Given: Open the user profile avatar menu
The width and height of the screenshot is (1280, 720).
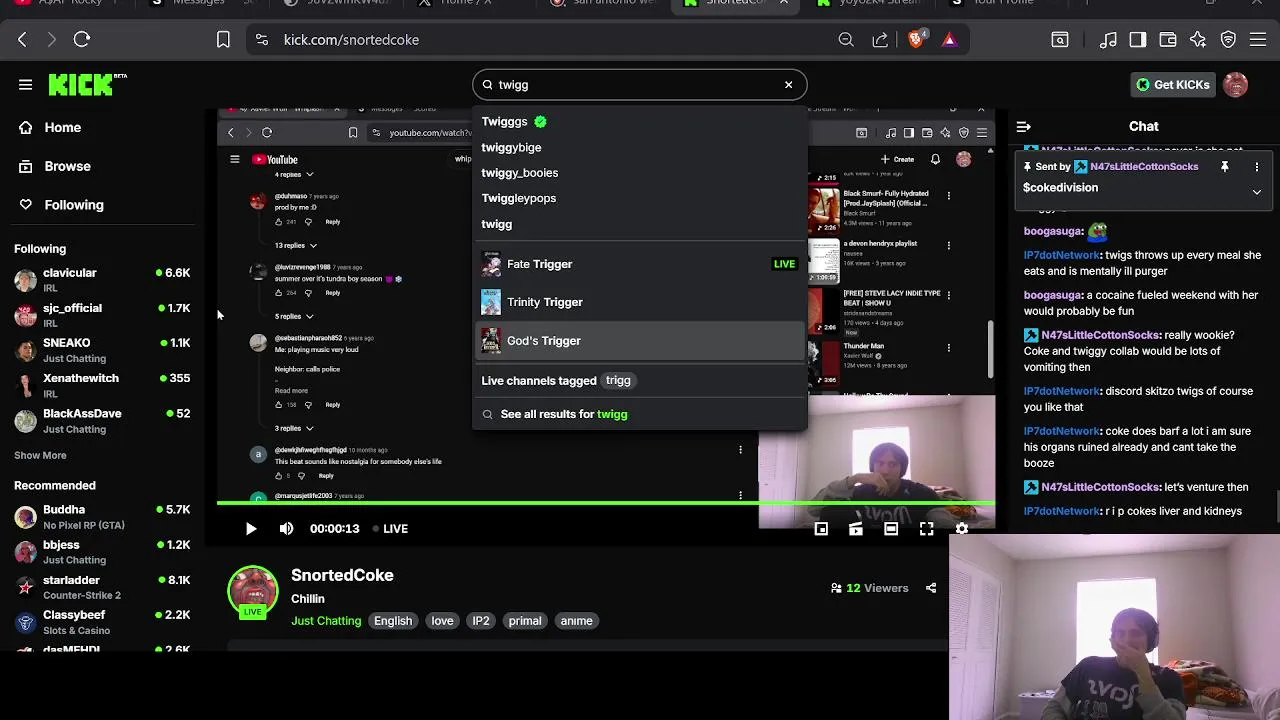Looking at the screenshot, I should (x=1236, y=85).
